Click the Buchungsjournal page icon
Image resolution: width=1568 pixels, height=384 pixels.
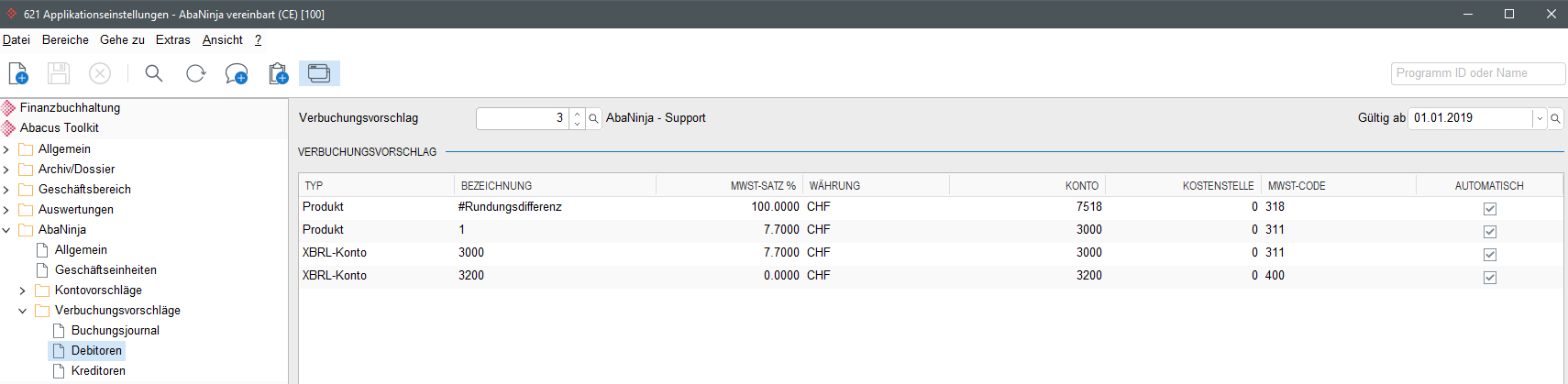(x=59, y=331)
